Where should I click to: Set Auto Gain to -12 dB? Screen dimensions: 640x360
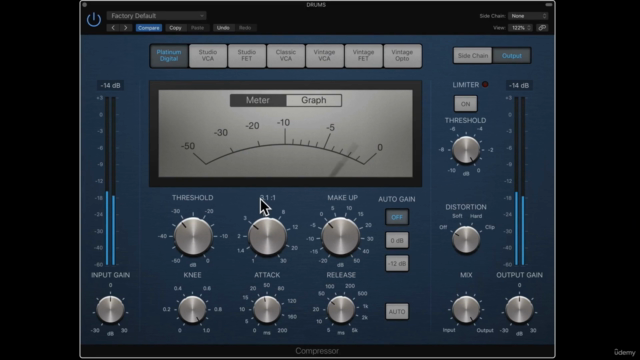tap(397, 264)
